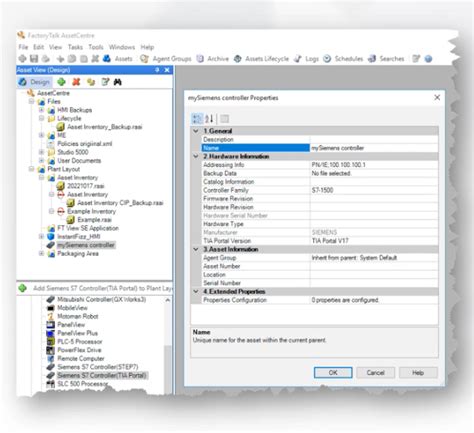Collapse the 2.Hardware Information section
474x433 pixels.
[196, 156]
